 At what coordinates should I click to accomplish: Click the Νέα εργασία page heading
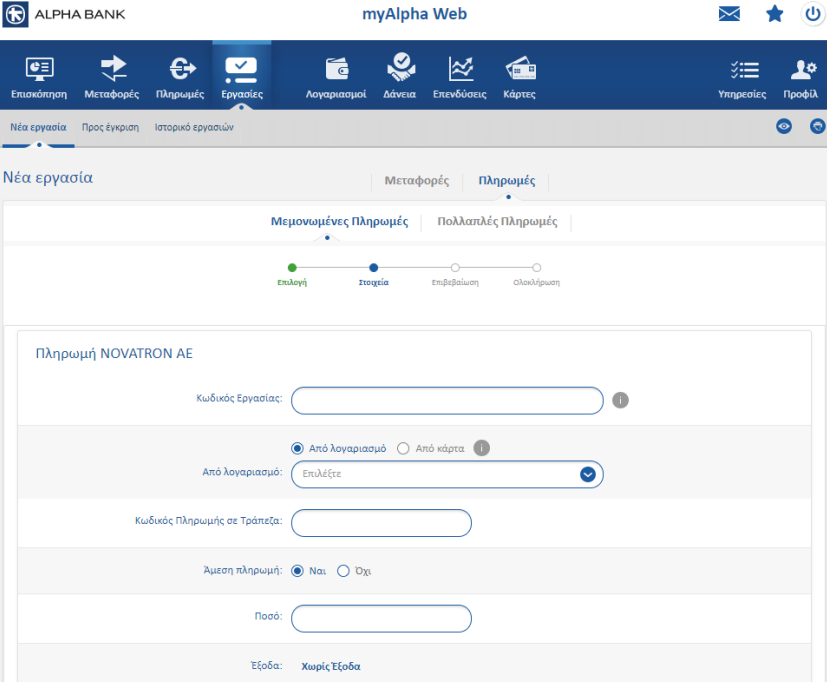tap(48, 177)
